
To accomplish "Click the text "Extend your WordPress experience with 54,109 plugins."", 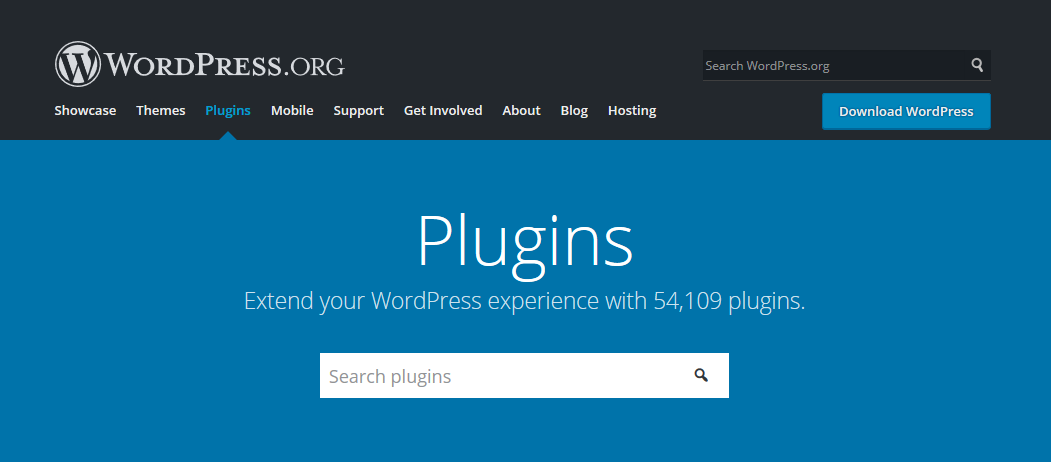I will tap(525, 301).
